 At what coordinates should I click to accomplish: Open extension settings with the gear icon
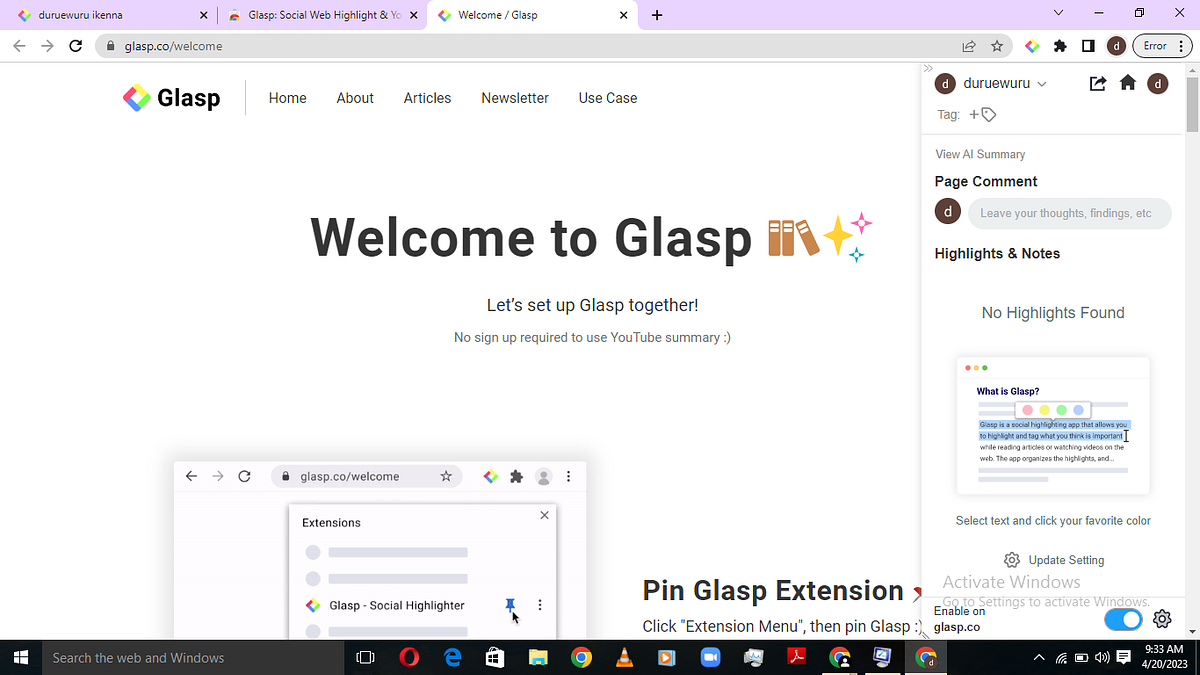(1161, 619)
